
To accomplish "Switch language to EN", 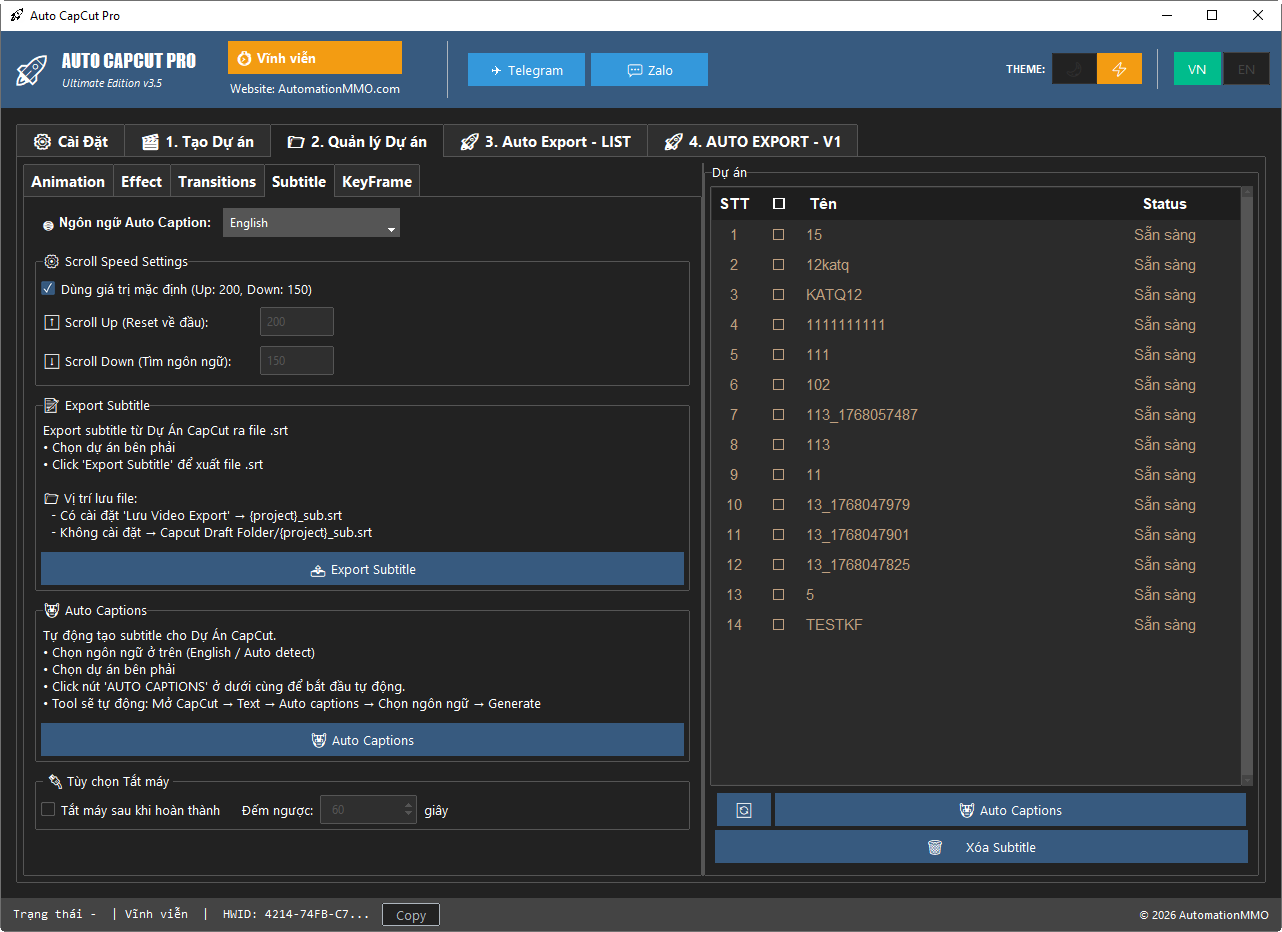I will (1246, 69).
